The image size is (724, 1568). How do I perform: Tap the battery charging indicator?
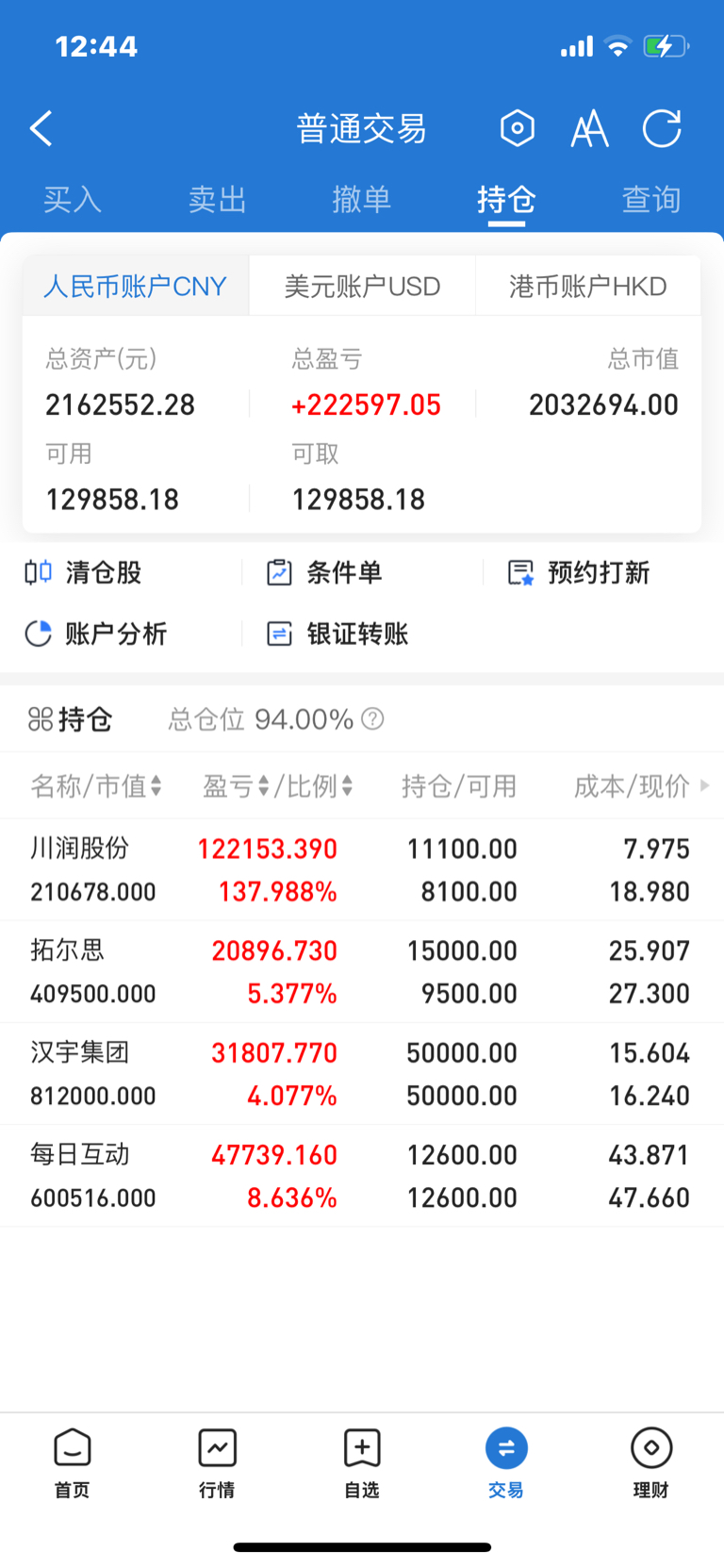pyautogui.click(x=666, y=46)
